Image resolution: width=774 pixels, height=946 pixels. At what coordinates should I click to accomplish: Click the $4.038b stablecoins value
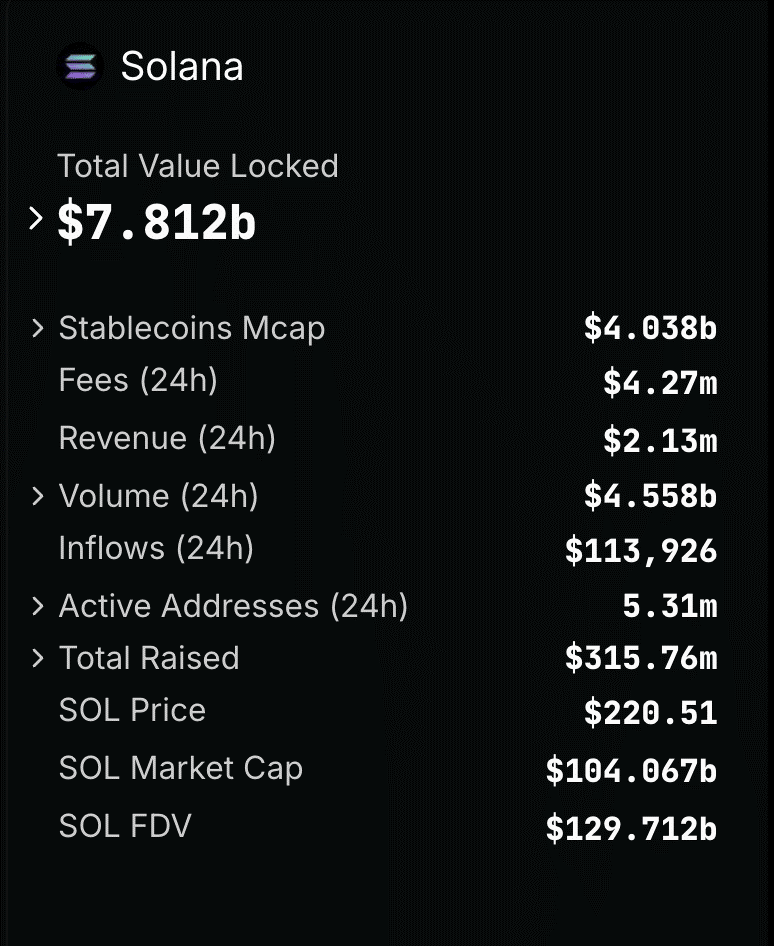coord(650,328)
